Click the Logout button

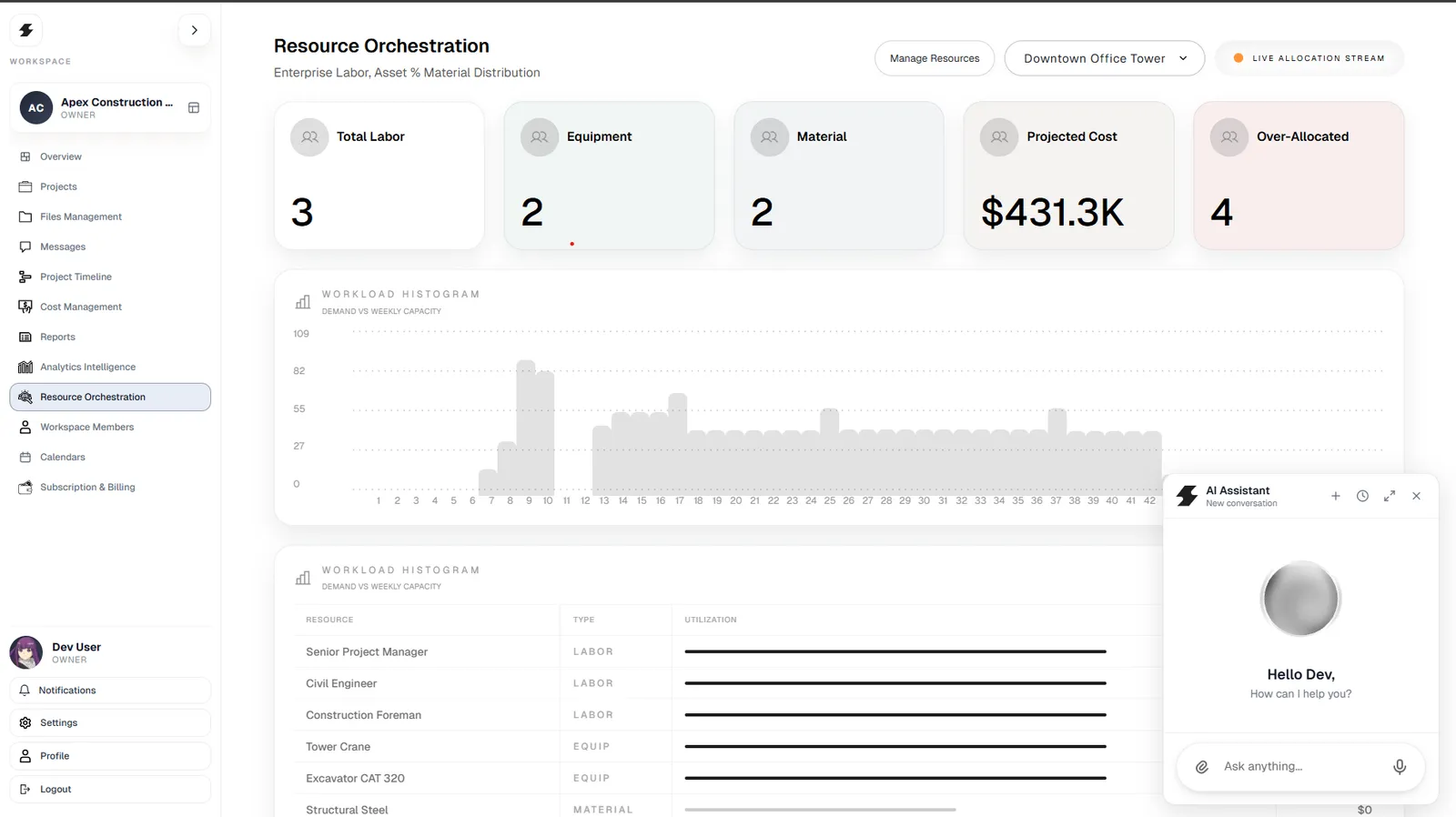(110, 789)
